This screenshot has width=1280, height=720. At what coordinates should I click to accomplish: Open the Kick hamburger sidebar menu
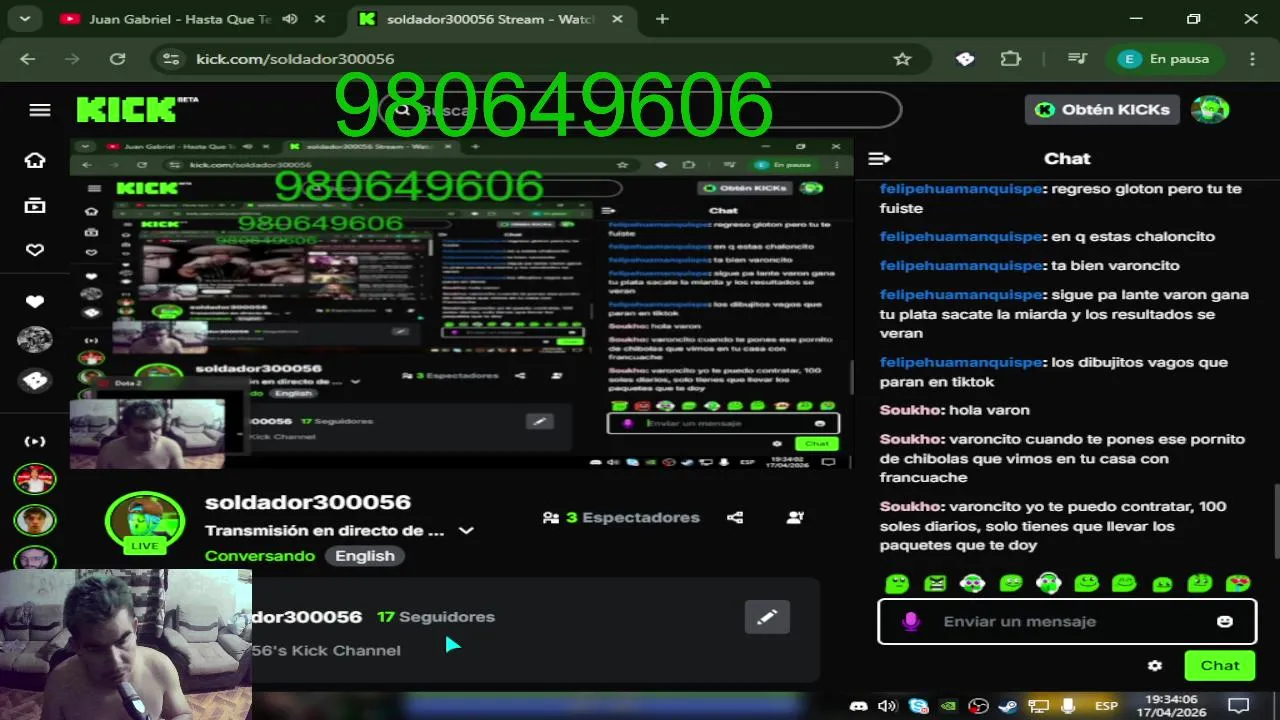click(x=40, y=110)
